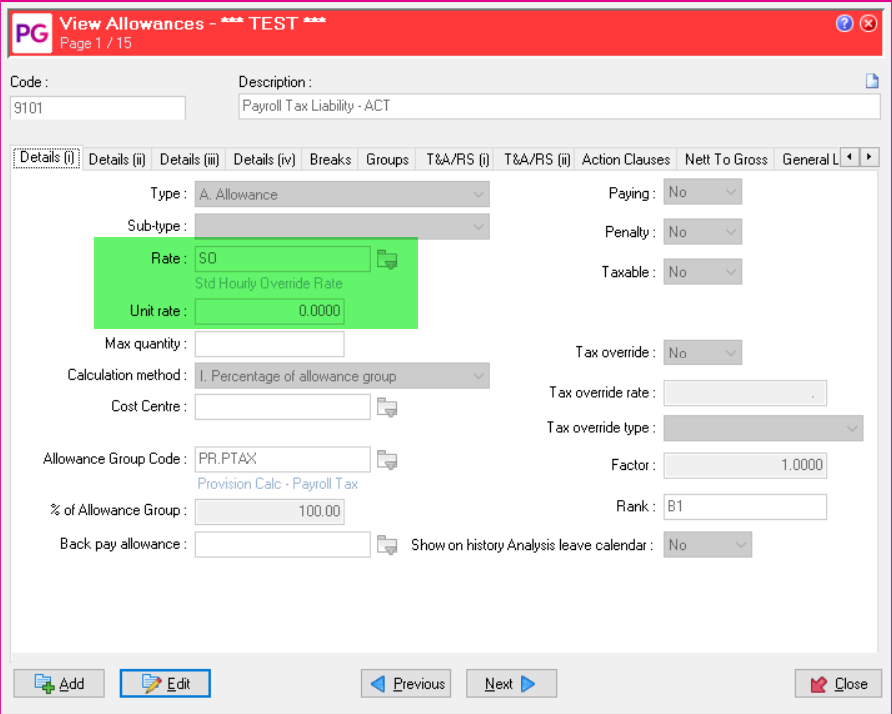Open the Back pay allowance lookup icon
The height and width of the screenshot is (714, 892).
(x=387, y=545)
